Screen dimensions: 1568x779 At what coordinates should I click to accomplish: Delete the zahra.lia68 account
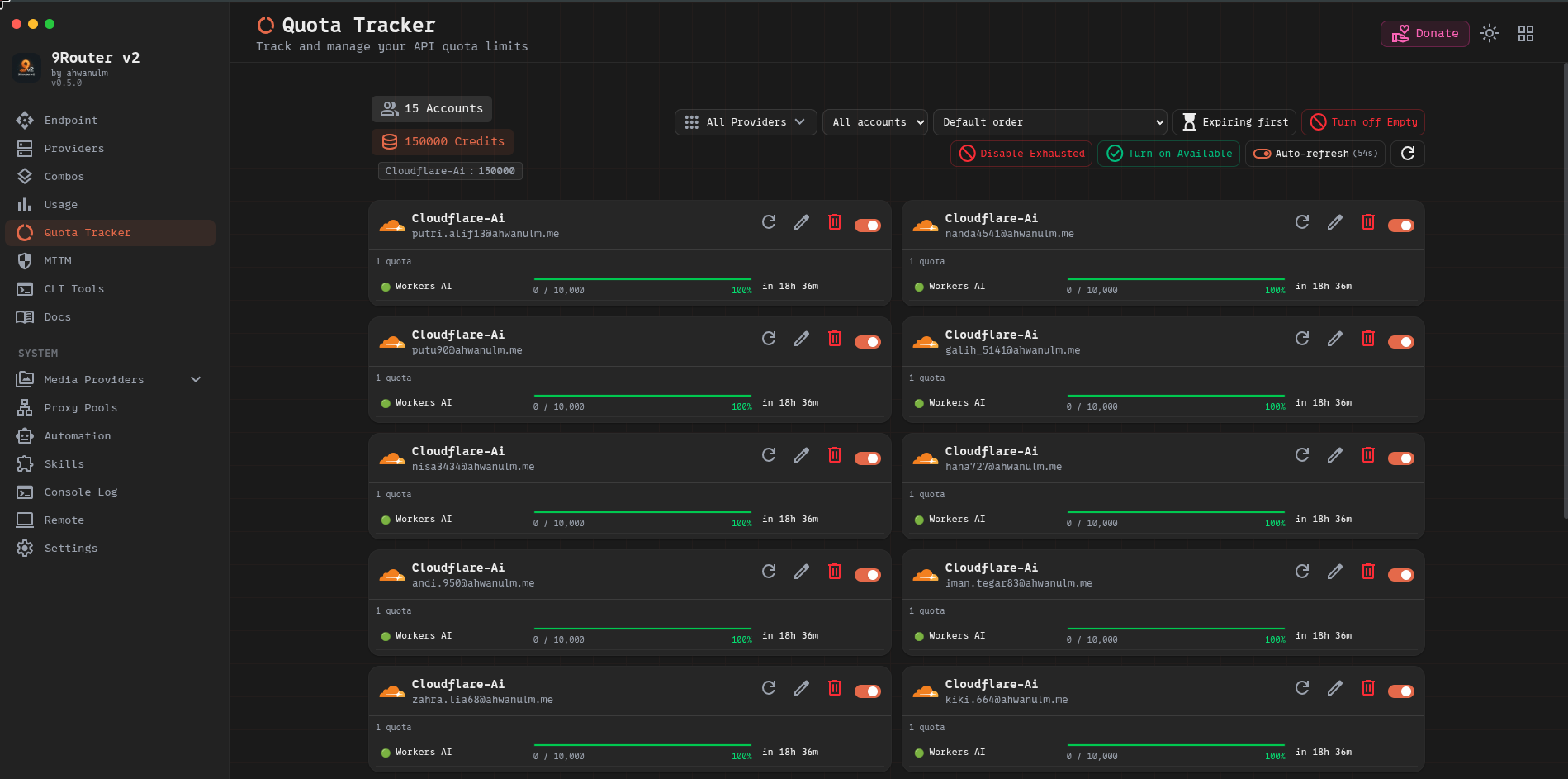pyautogui.click(x=835, y=688)
